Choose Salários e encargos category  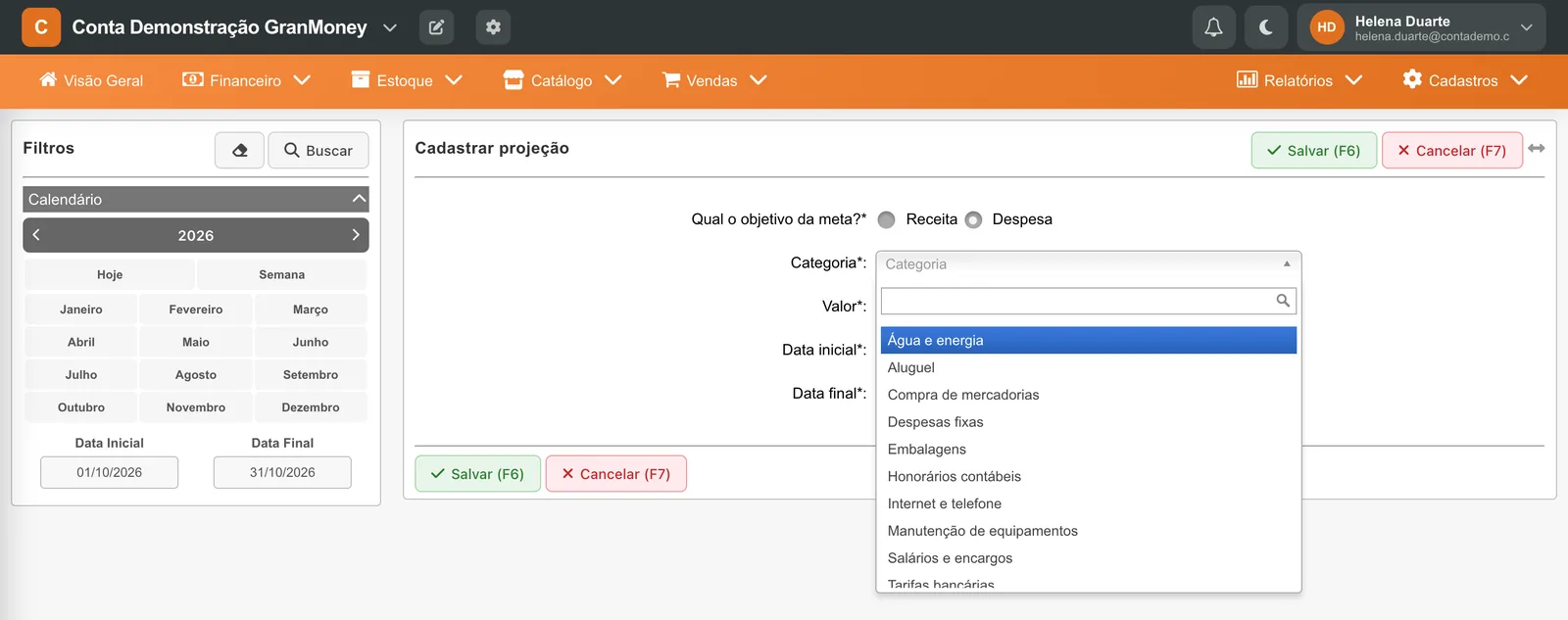coord(1088,558)
